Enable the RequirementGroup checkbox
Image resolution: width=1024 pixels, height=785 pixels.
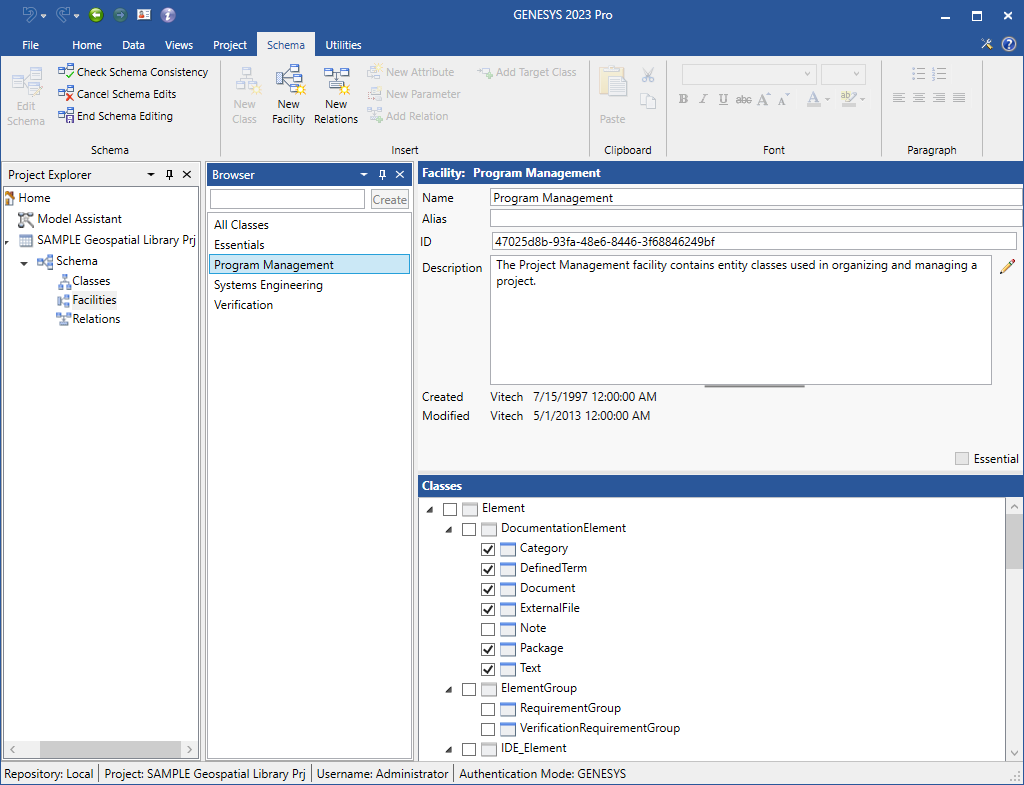pos(488,709)
